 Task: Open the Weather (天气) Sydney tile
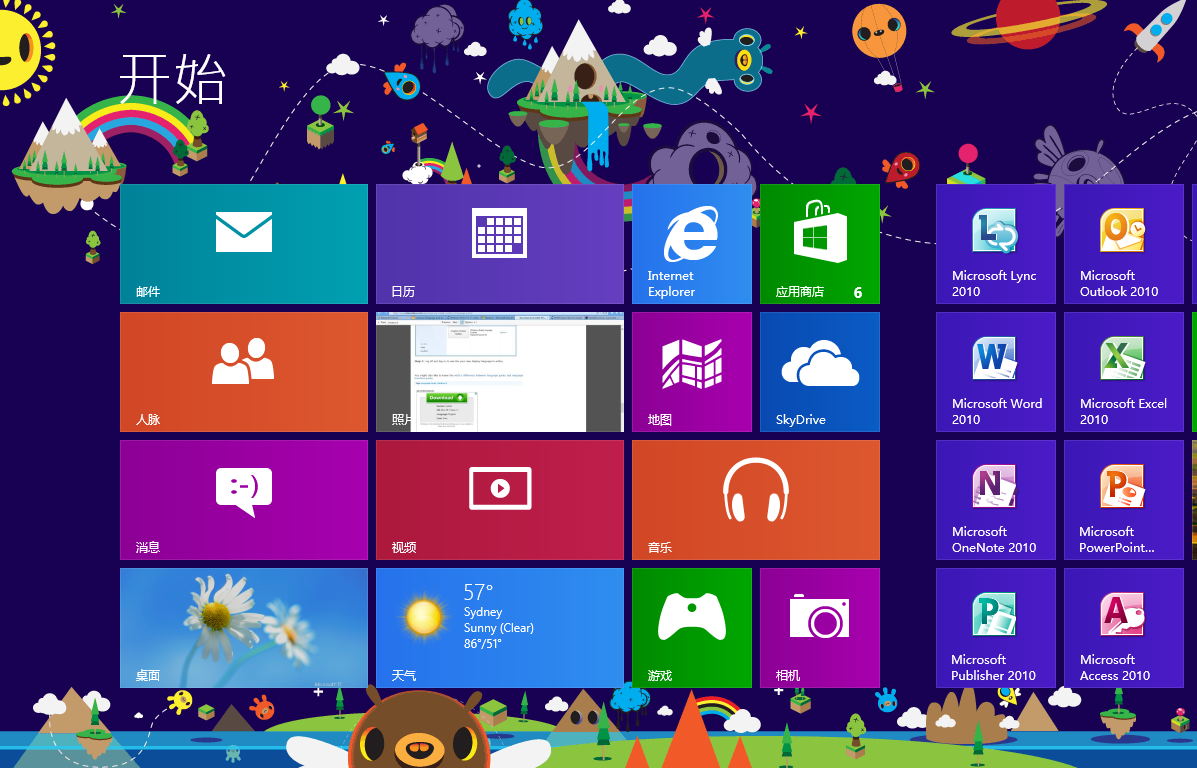(499, 628)
